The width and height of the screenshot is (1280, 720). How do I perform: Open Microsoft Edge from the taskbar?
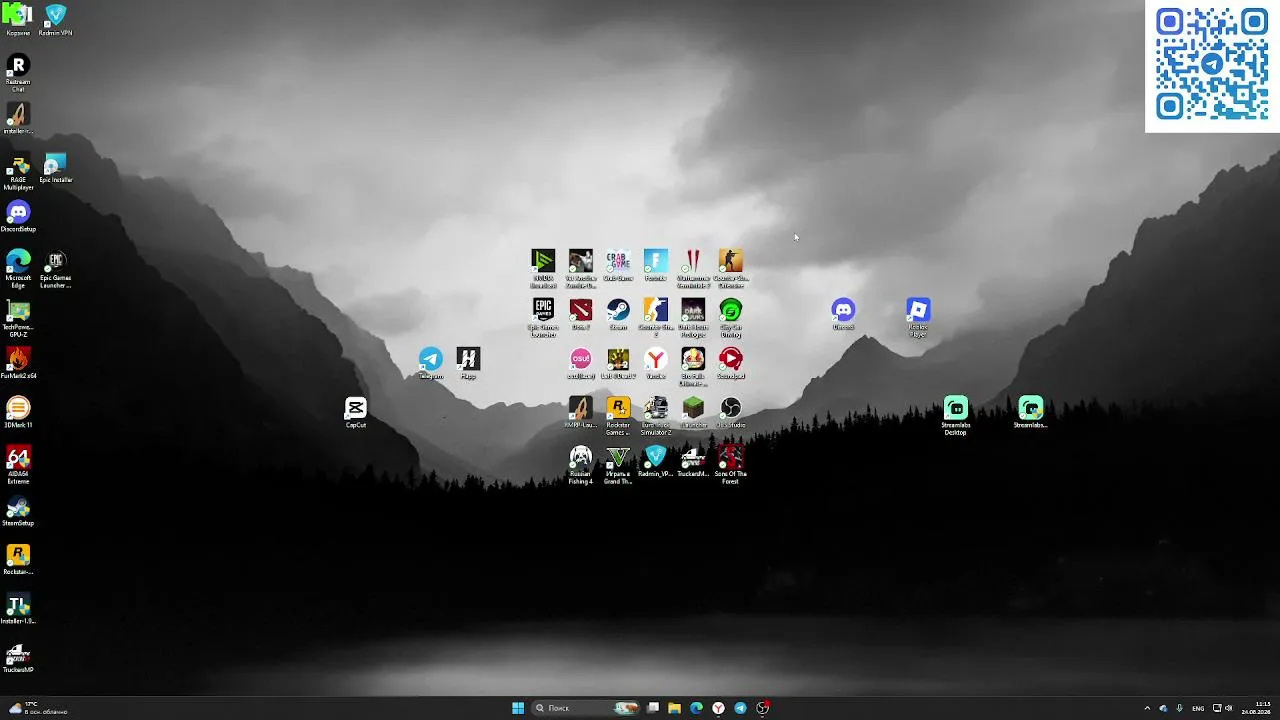(x=697, y=708)
